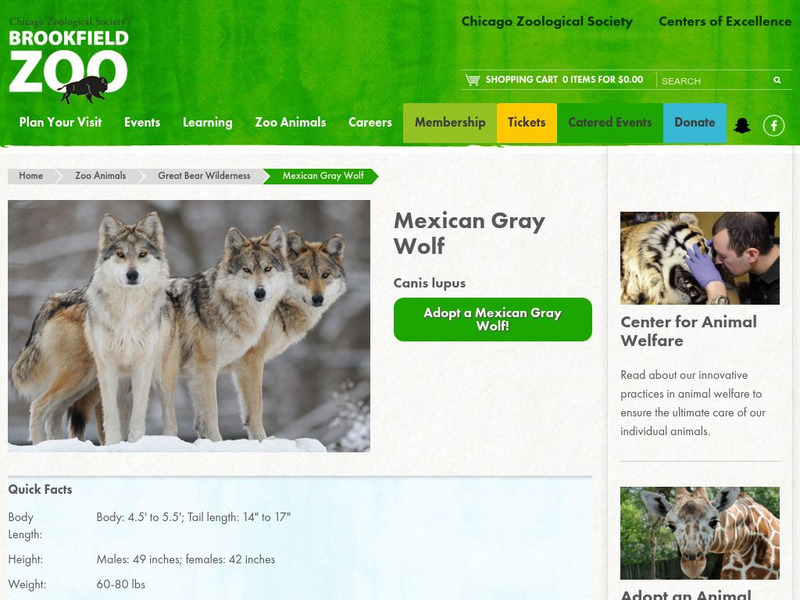The height and width of the screenshot is (600, 800).
Task: Open the Plan Your Visit menu
Action: [61, 122]
